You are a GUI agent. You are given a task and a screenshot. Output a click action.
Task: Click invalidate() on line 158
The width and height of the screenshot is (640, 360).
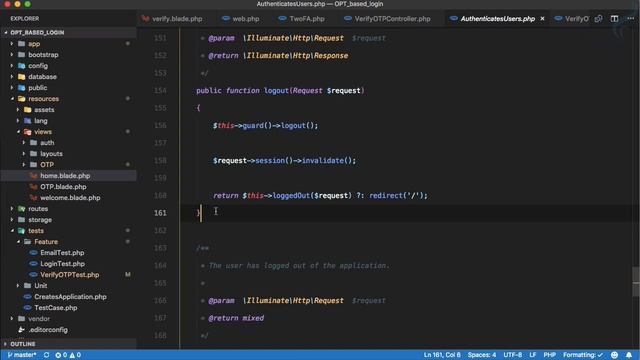click(x=327, y=160)
